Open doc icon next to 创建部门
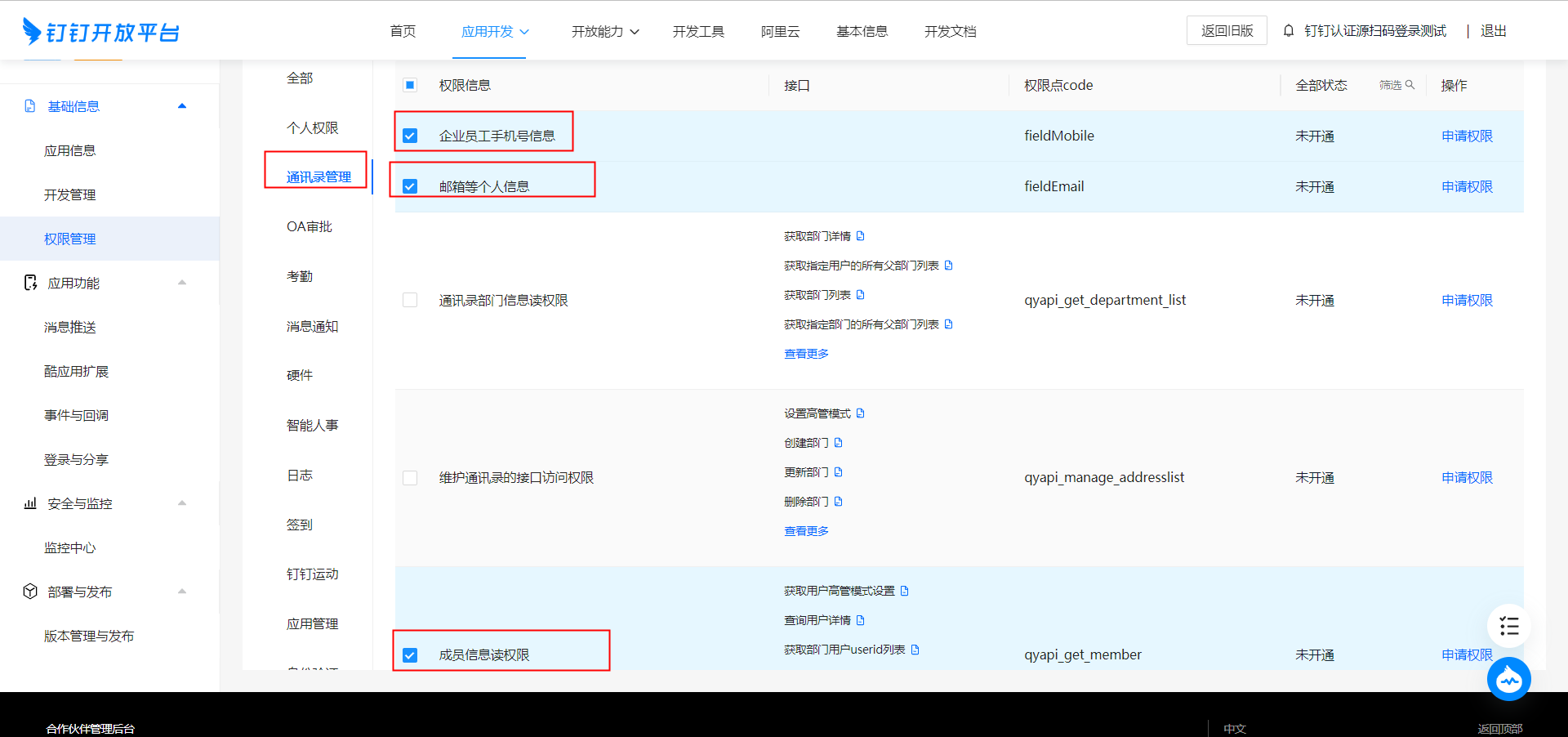 (x=838, y=443)
